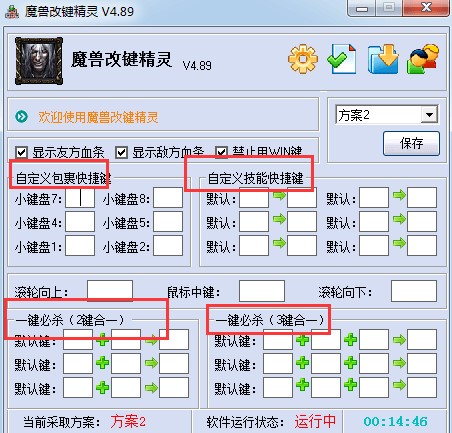Toggle 显示友方血条 checkbox

click(x=21, y=153)
